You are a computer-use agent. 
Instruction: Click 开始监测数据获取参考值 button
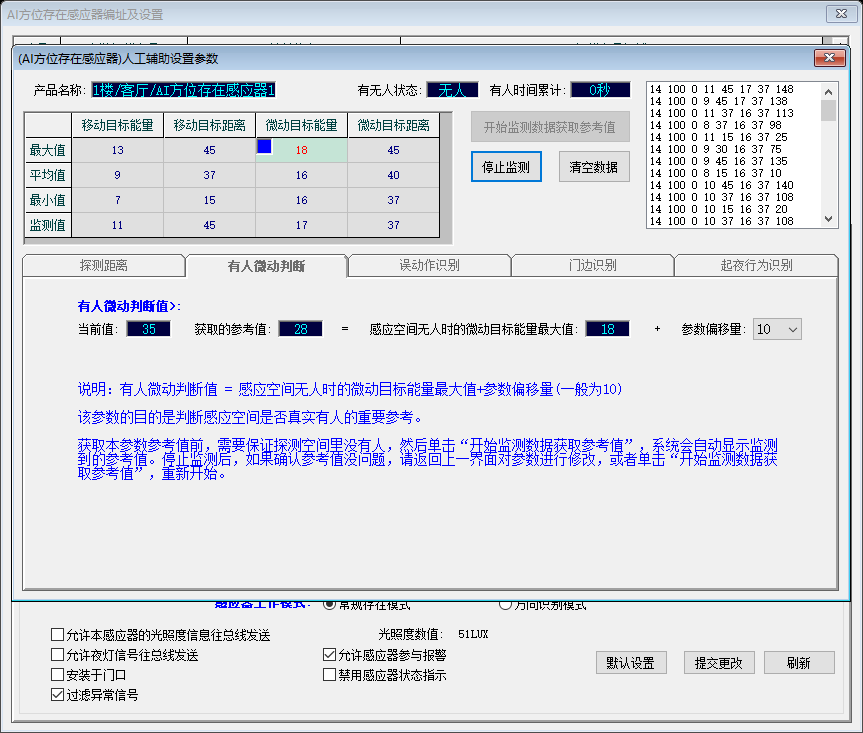(550, 127)
